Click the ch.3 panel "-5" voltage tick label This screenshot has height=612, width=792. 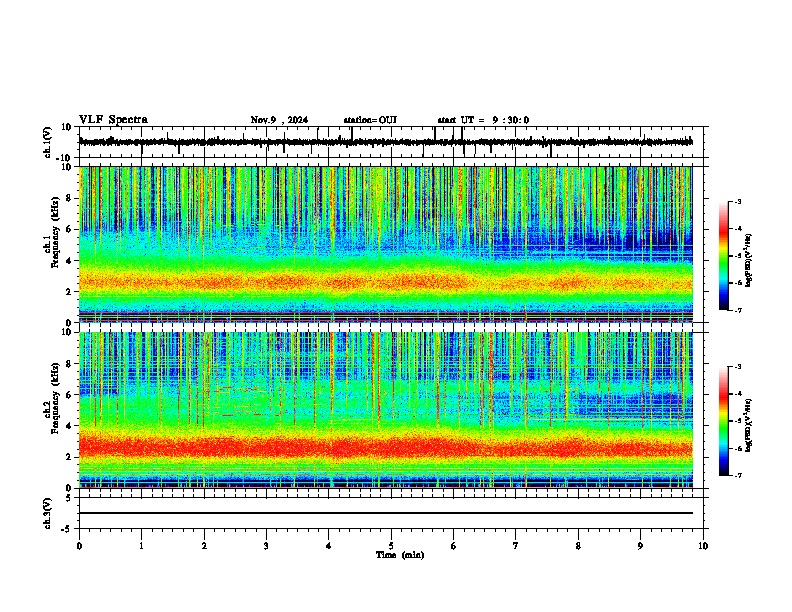[x=67, y=529]
